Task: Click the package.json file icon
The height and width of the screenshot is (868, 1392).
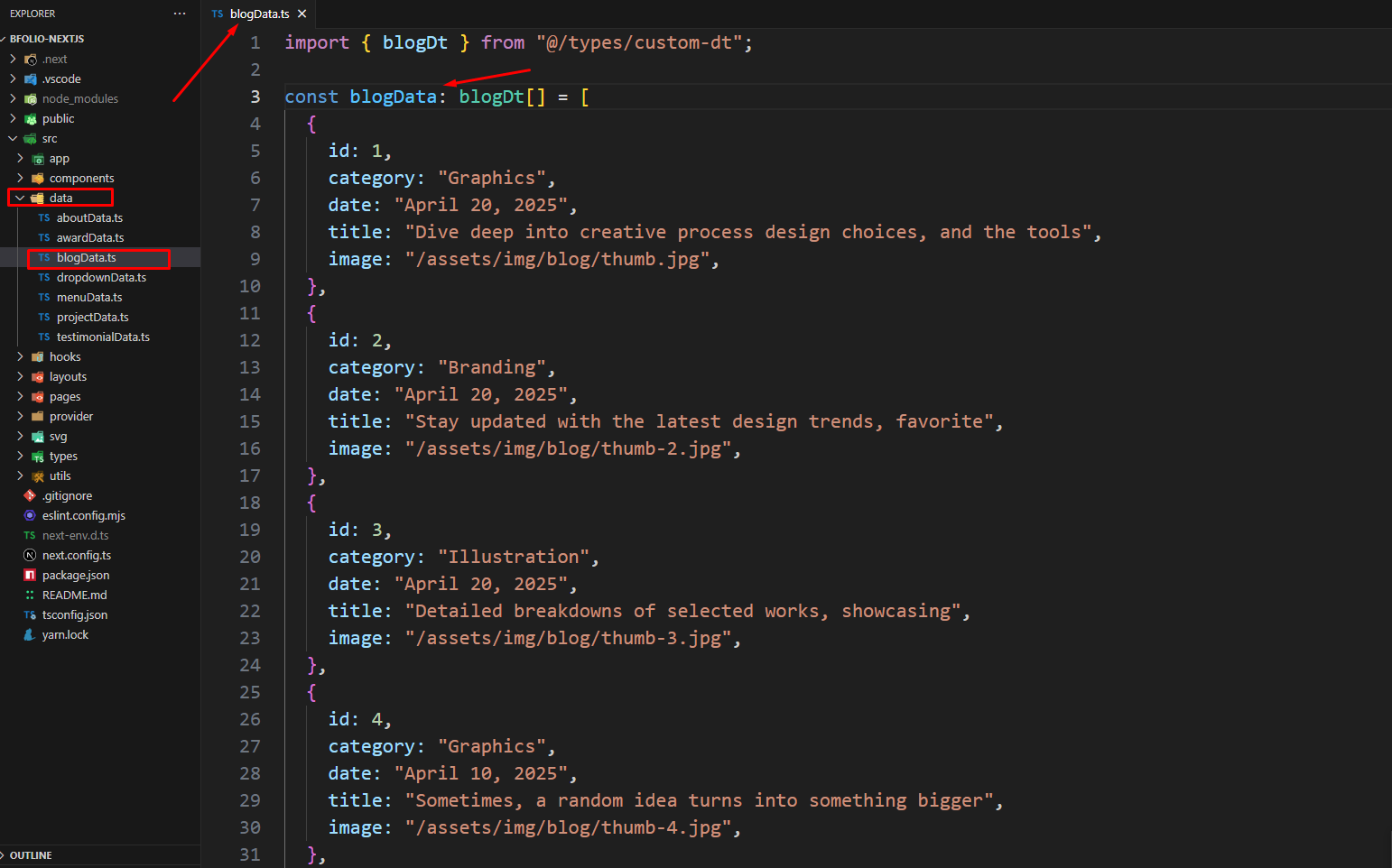Action: (30, 575)
